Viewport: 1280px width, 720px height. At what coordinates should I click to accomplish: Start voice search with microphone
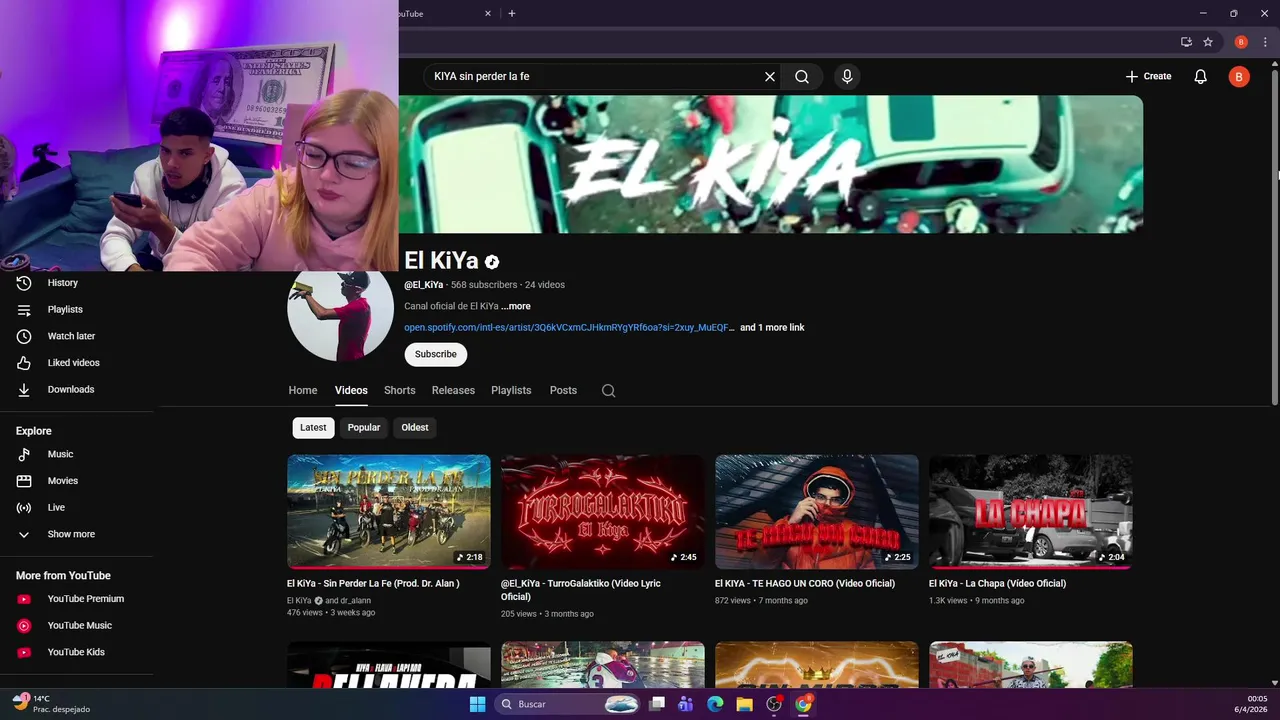pyautogui.click(x=847, y=76)
